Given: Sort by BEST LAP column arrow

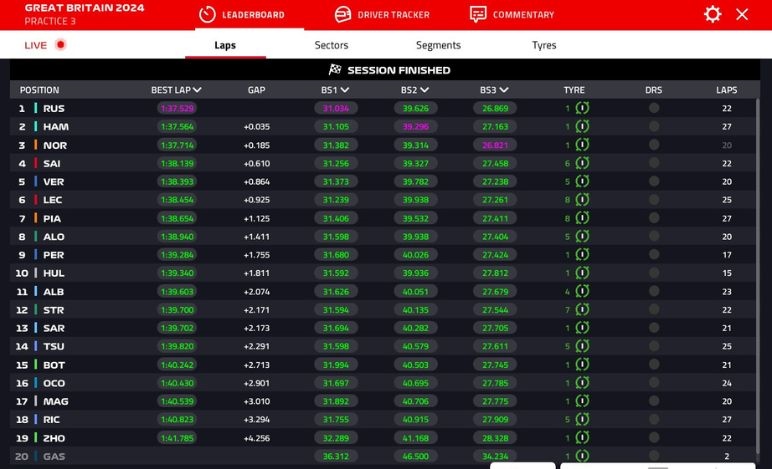Looking at the screenshot, I should point(197,90).
